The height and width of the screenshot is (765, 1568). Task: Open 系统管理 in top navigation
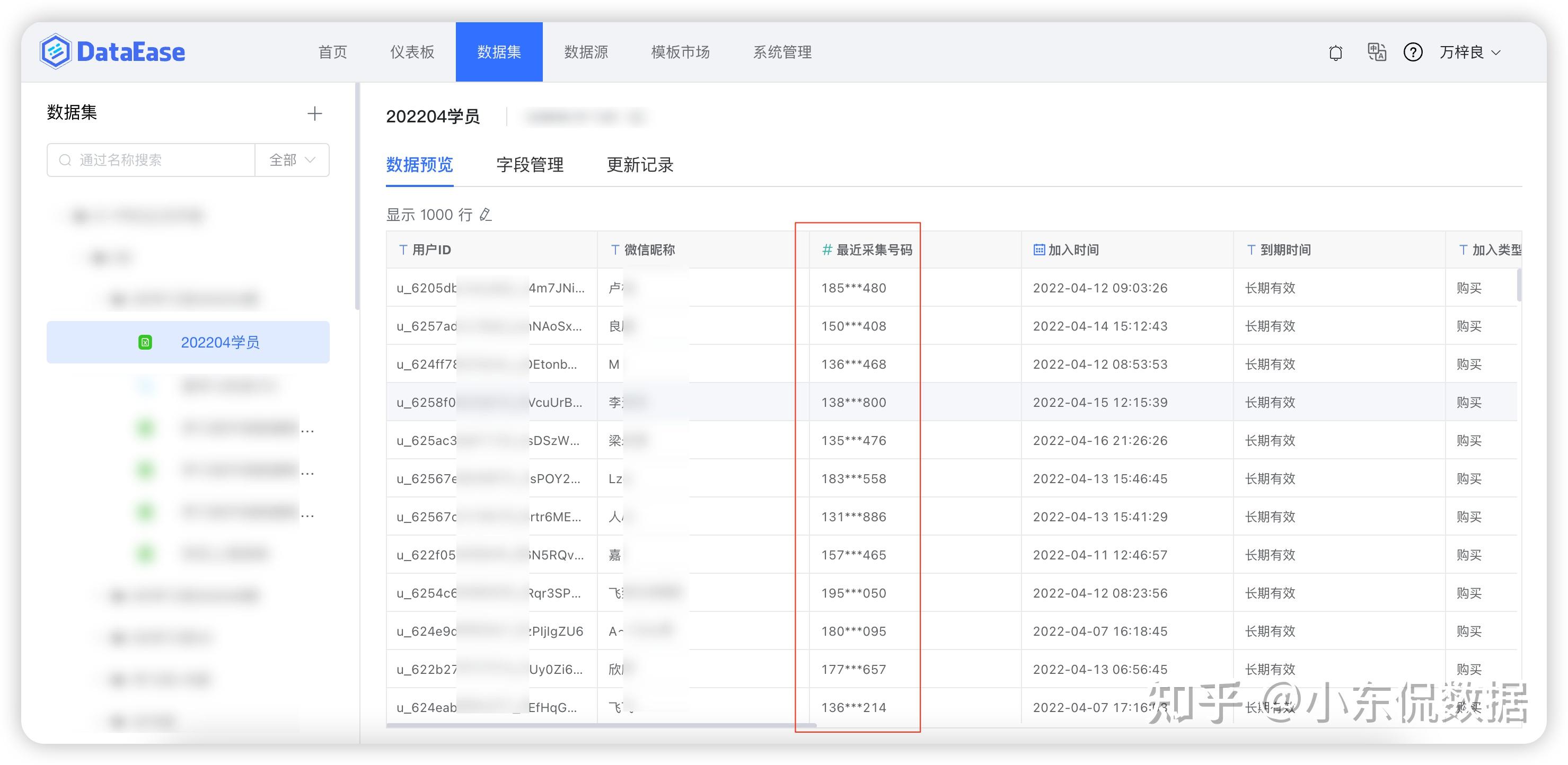[783, 52]
